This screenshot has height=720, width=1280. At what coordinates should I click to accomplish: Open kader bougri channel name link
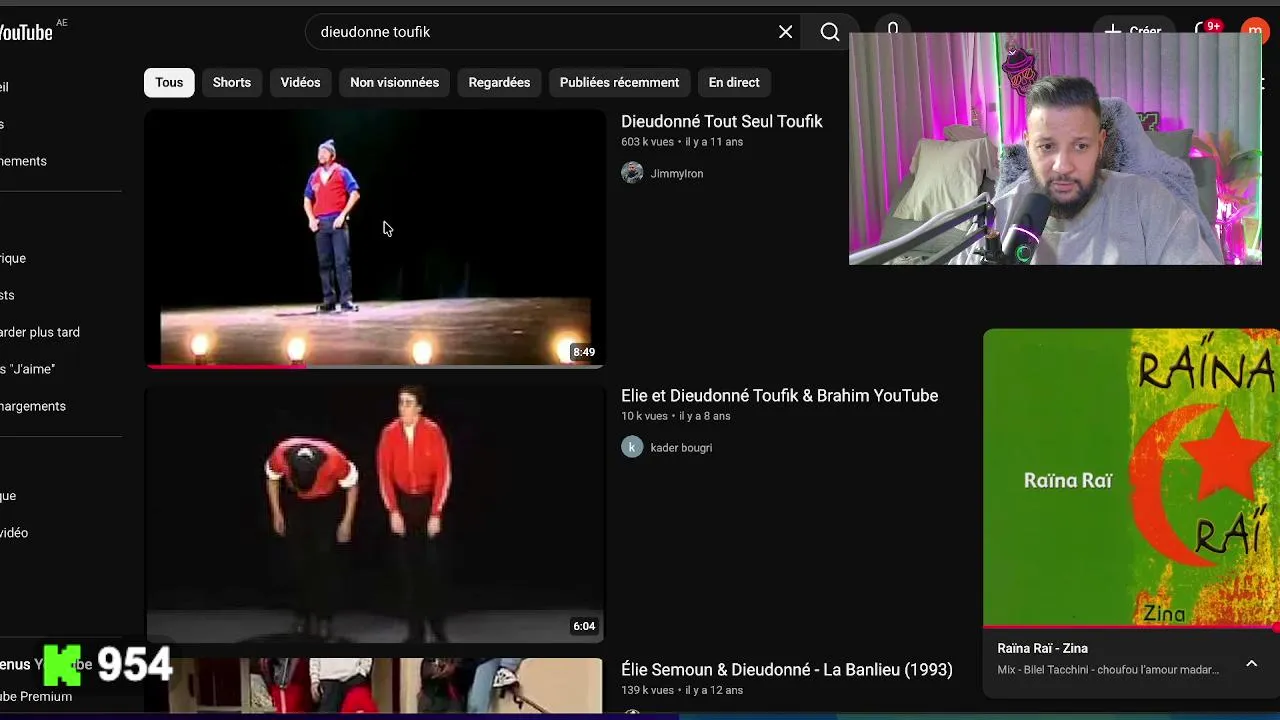pos(681,447)
